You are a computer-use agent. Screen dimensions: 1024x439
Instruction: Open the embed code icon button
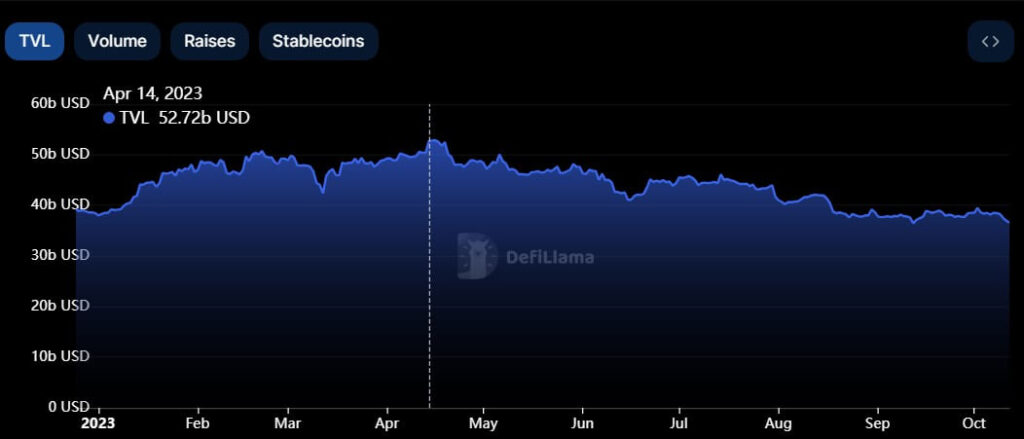tap(990, 41)
